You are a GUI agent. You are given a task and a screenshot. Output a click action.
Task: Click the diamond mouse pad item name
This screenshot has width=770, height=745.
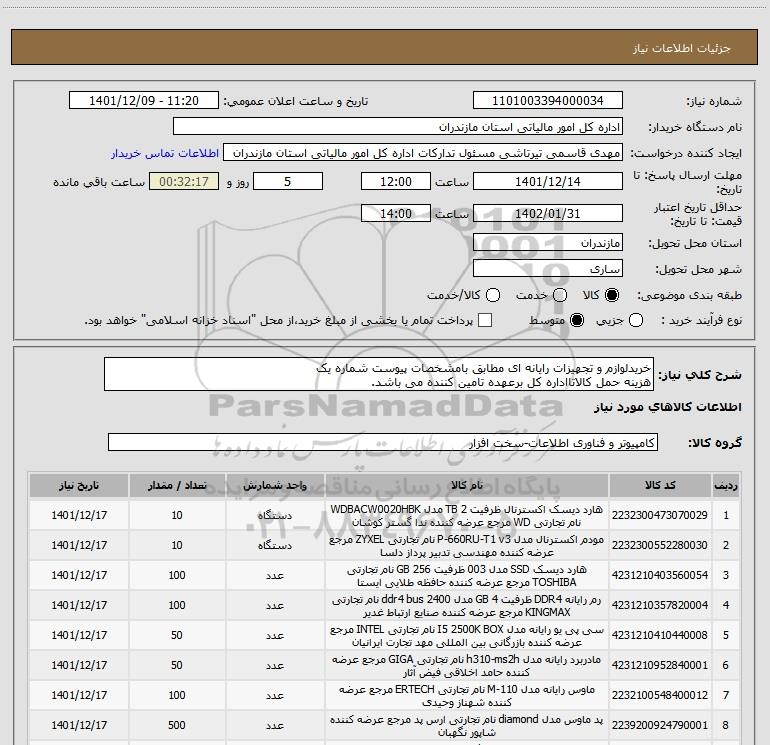point(467,725)
